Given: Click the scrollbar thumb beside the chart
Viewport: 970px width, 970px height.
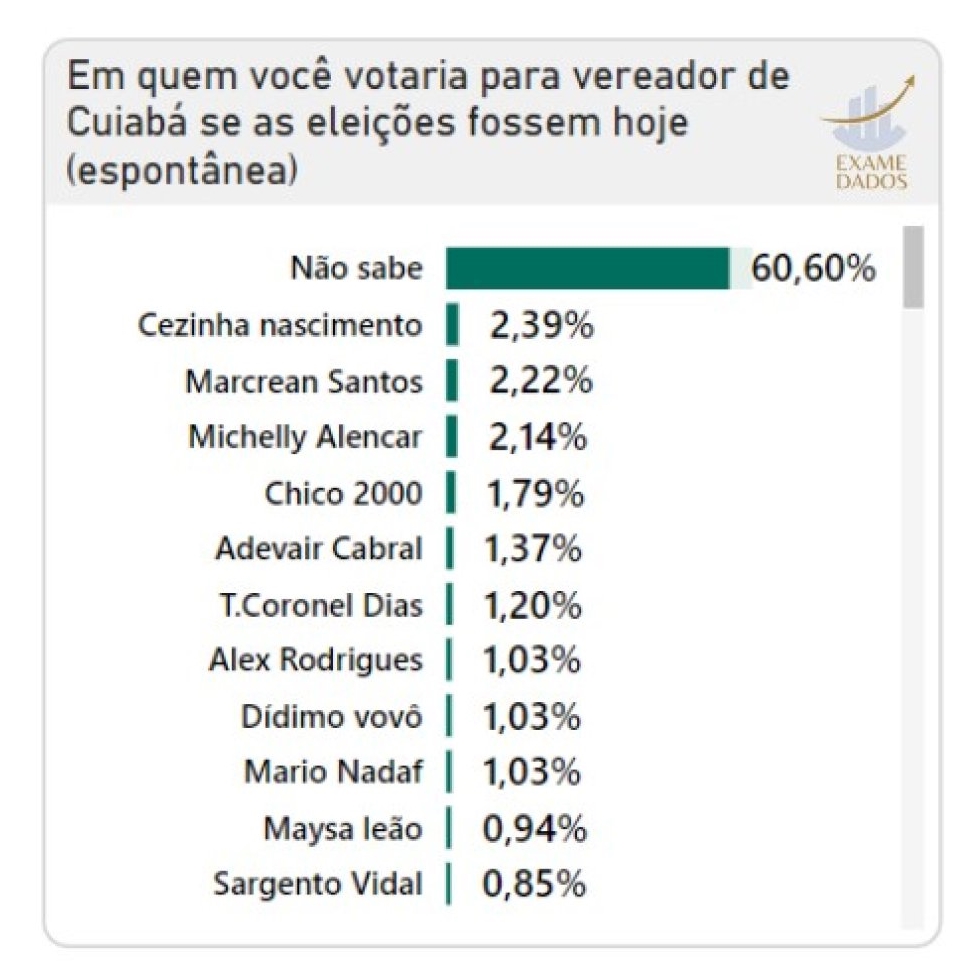Looking at the screenshot, I should [x=912, y=266].
